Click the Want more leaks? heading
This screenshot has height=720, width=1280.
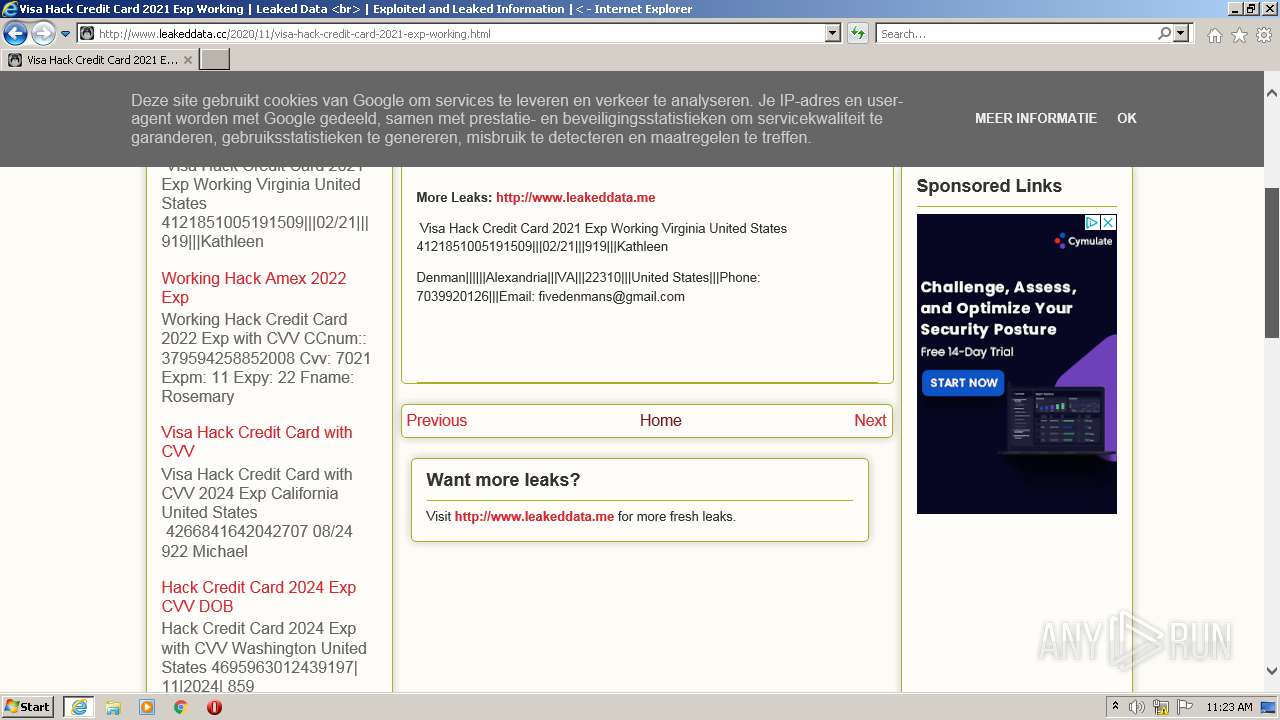[503, 480]
